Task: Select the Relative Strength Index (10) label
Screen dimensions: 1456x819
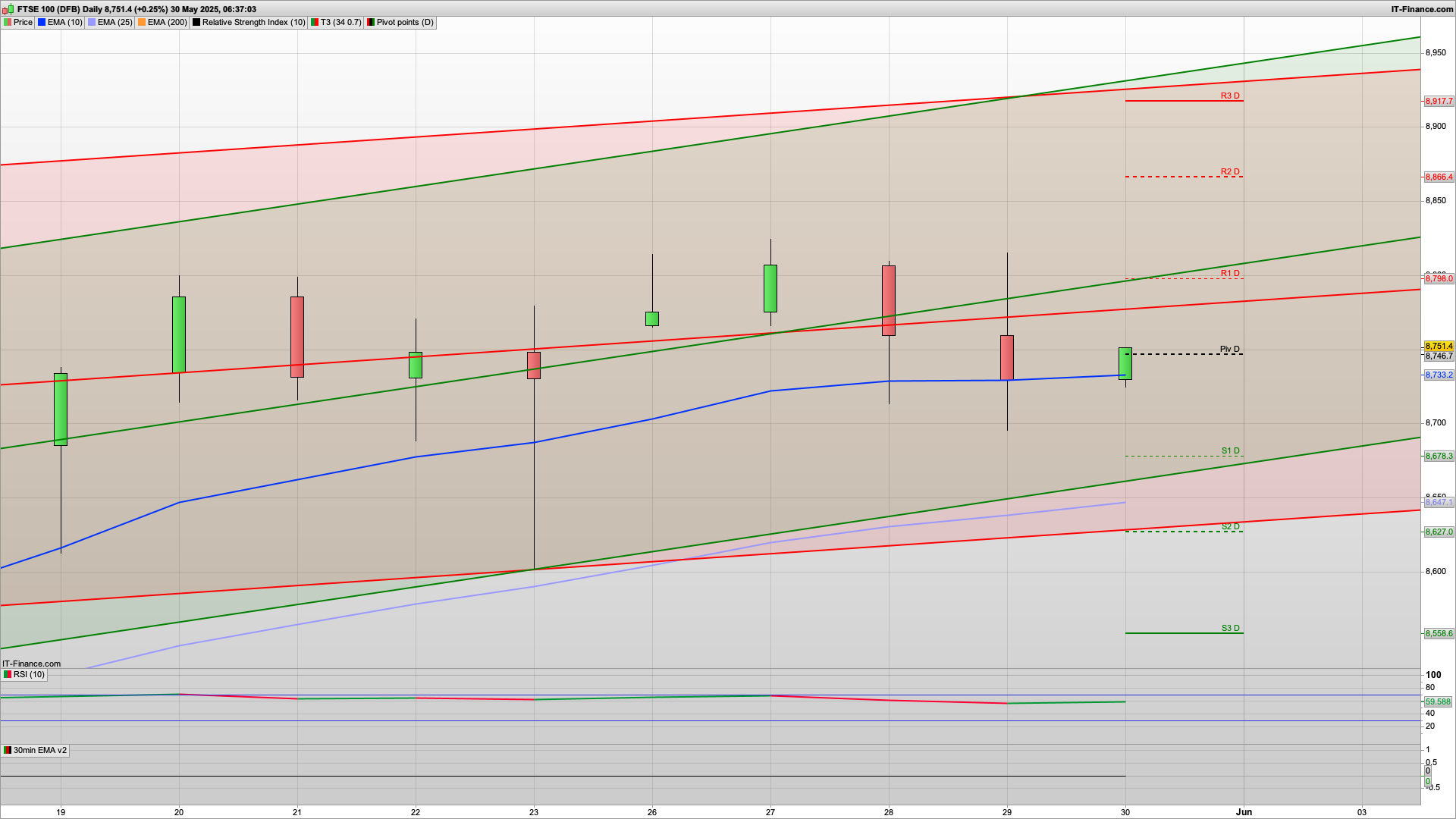Action: [x=253, y=22]
